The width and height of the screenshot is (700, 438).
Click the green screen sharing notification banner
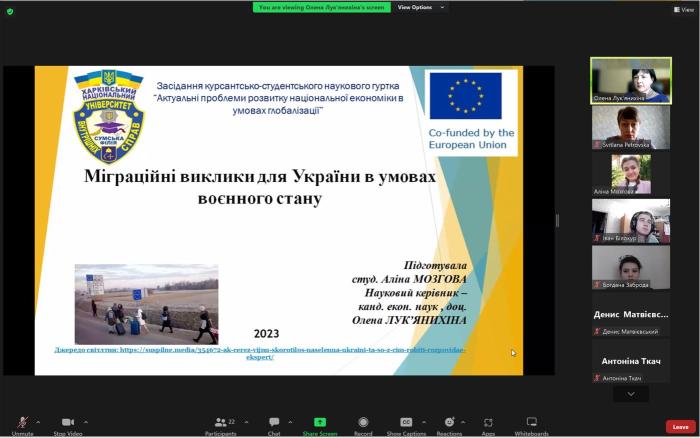tap(322, 7)
